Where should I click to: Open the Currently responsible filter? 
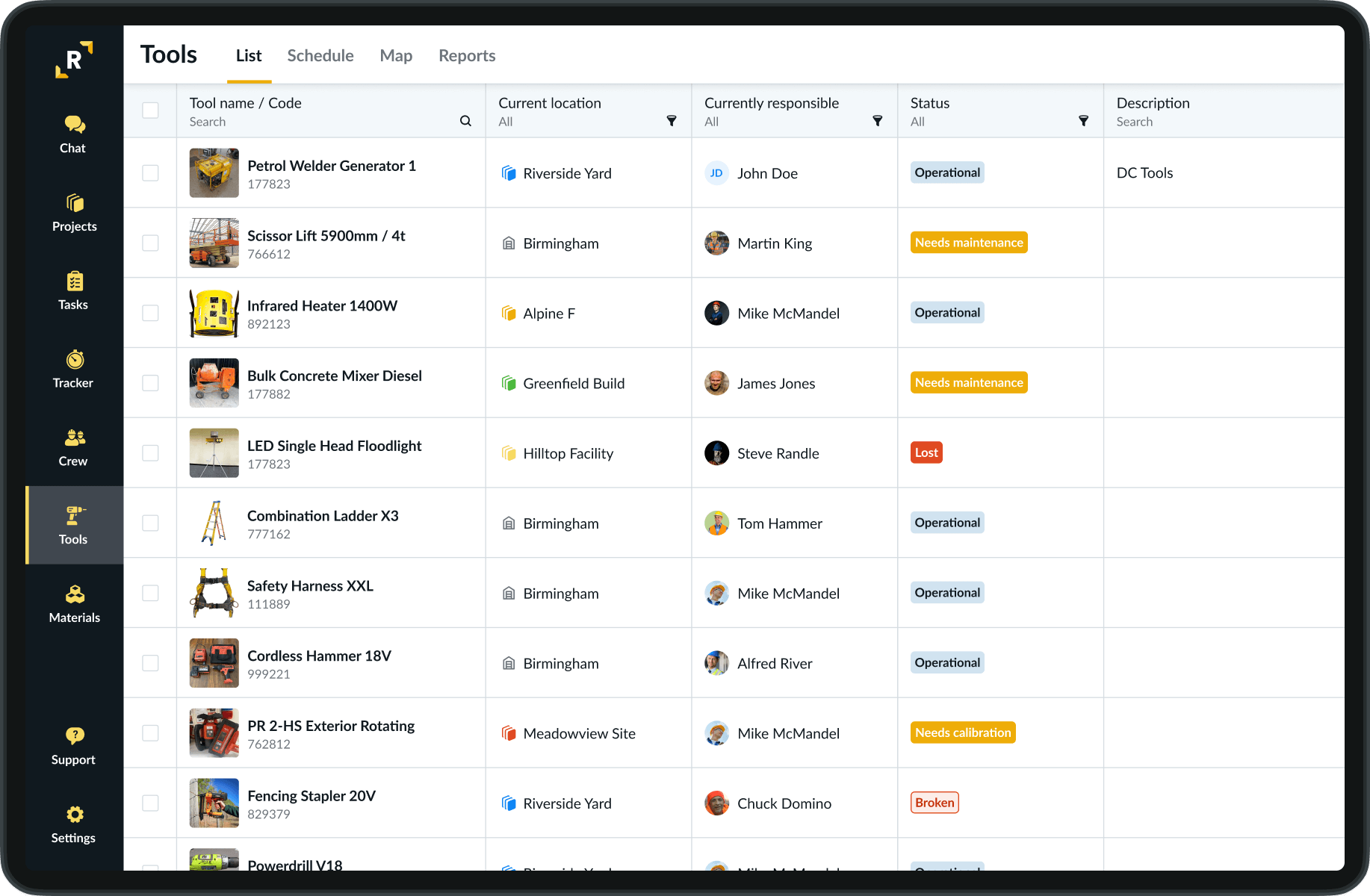[x=878, y=121]
